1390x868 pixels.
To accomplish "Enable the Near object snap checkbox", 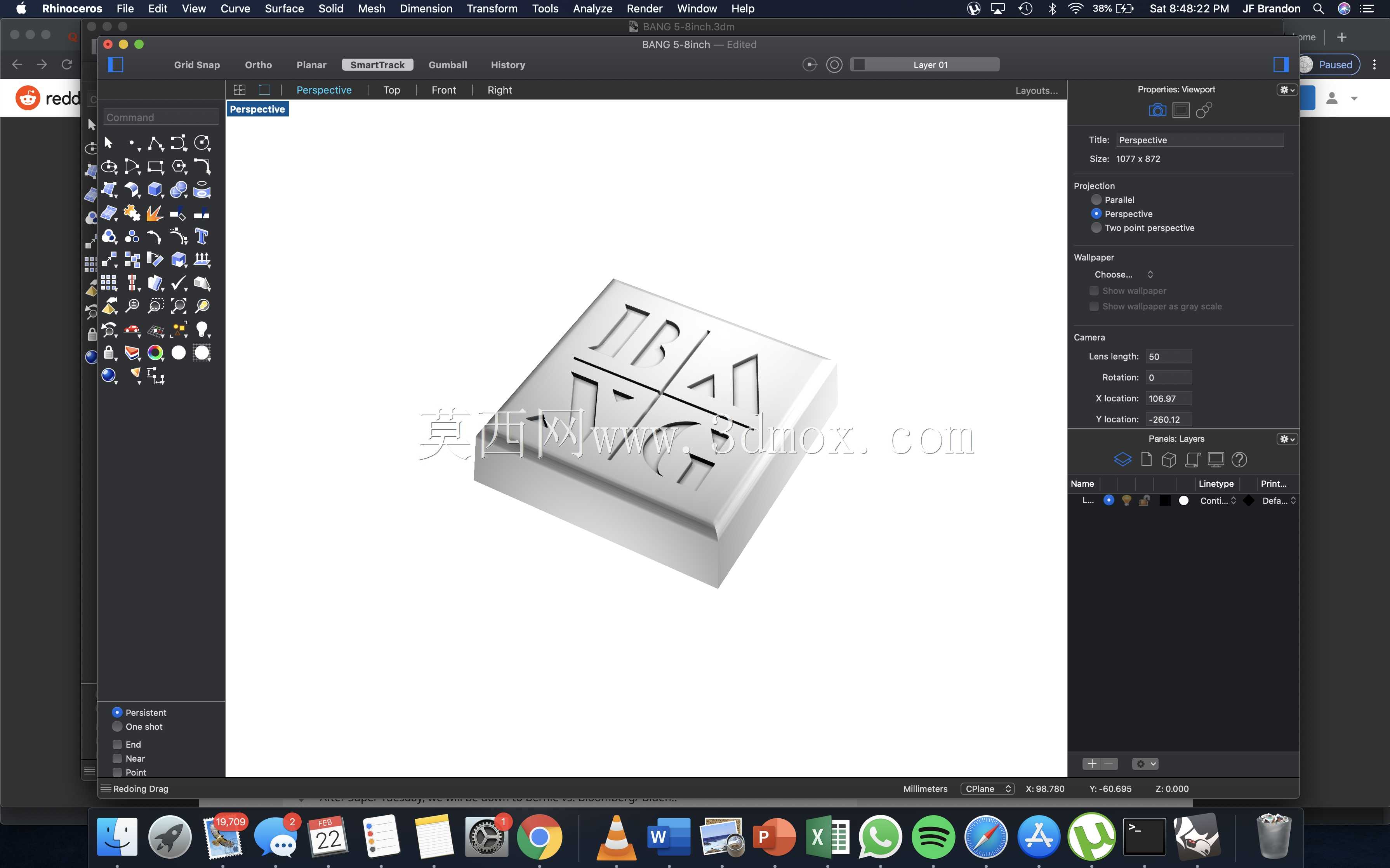I will click(117, 759).
